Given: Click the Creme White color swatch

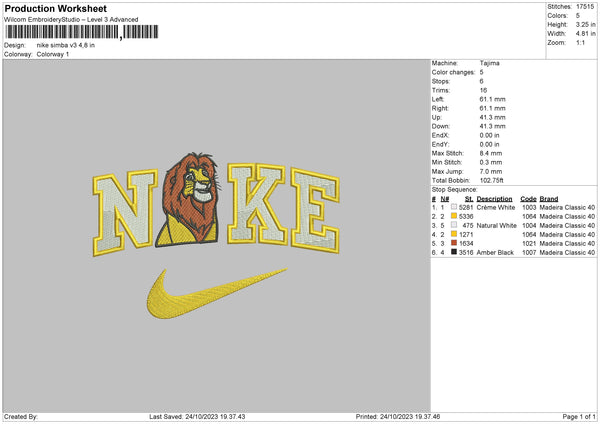Looking at the screenshot, I should pos(454,207).
